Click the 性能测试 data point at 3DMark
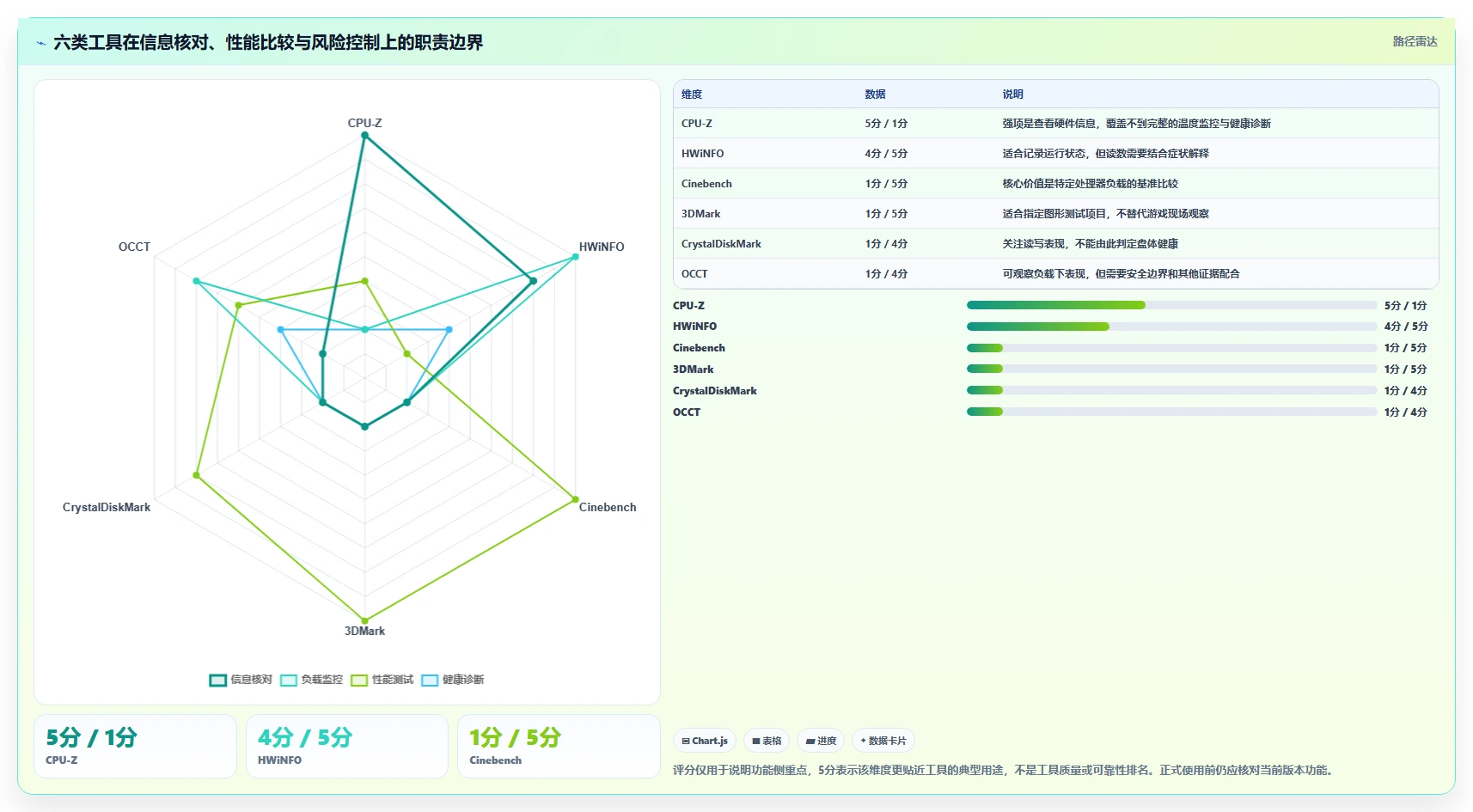The width and height of the screenshot is (1473, 812). click(364, 620)
